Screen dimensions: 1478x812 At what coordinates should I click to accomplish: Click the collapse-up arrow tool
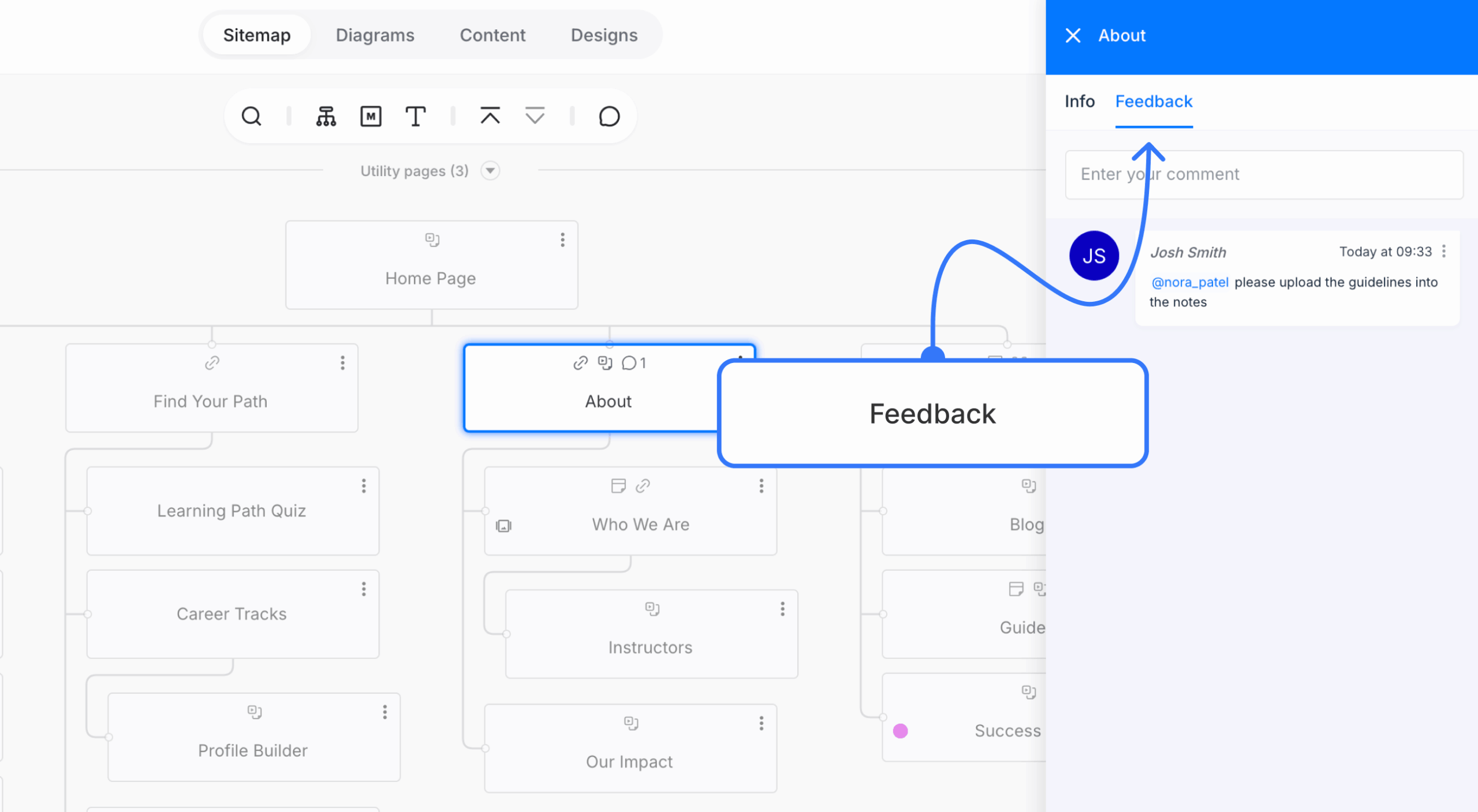click(x=490, y=116)
